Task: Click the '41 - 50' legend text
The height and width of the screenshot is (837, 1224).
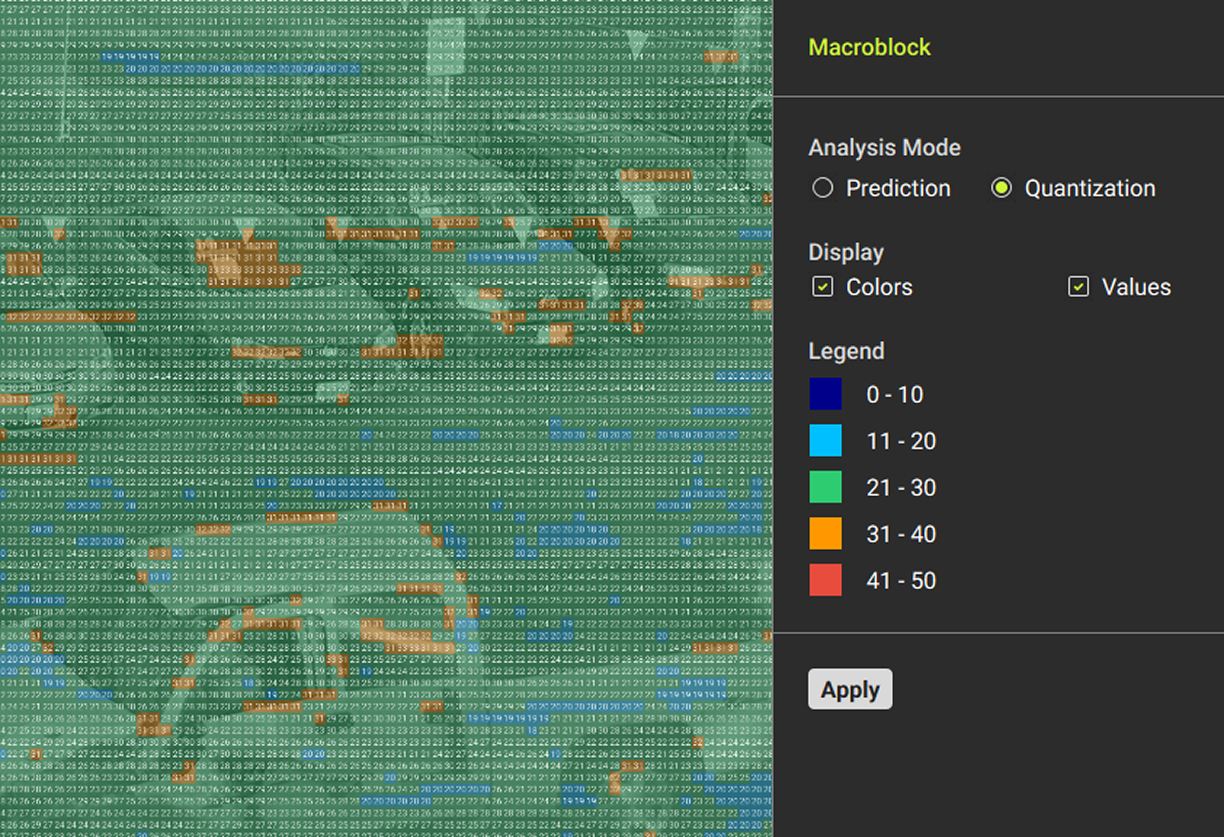Action: [x=901, y=581]
